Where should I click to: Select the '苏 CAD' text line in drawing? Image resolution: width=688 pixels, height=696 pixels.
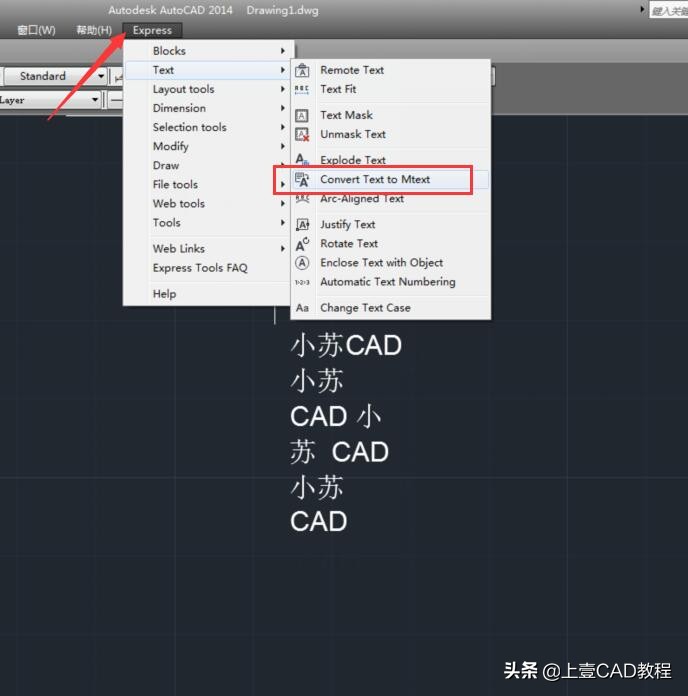pyautogui.click(x=340, y=452)
